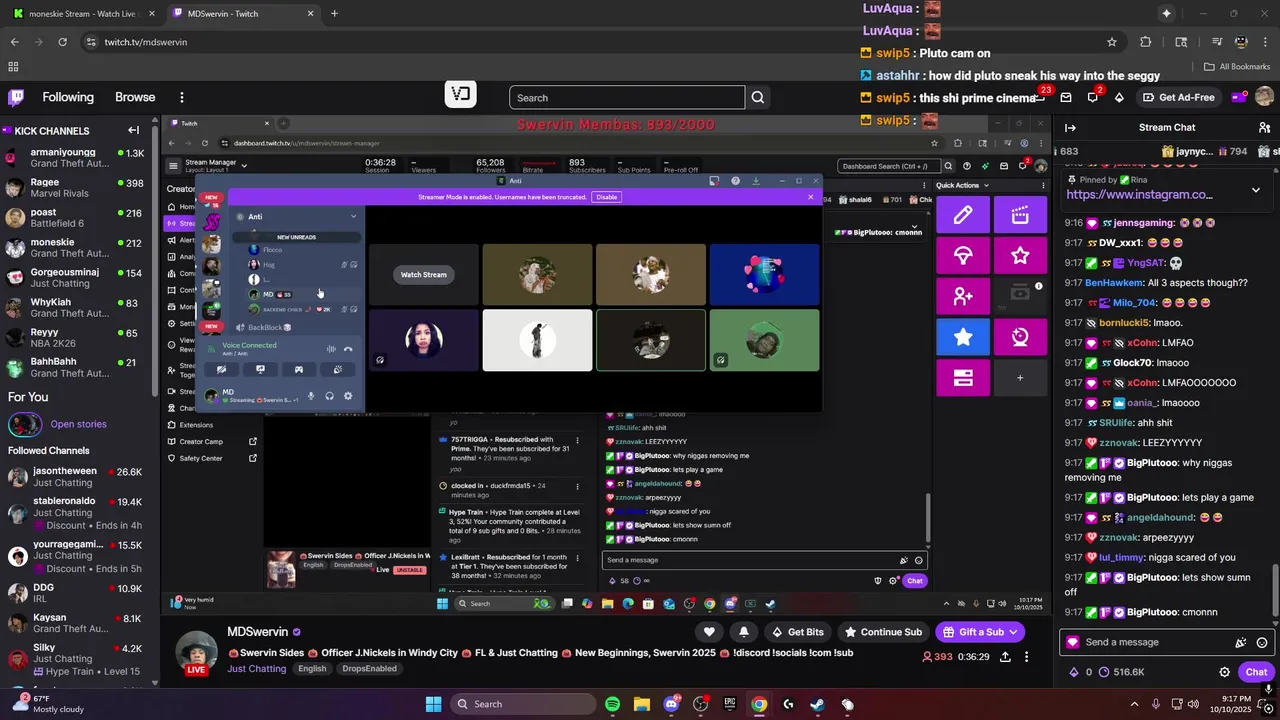Click the Get Ad-Free button

pos(1178,97)
